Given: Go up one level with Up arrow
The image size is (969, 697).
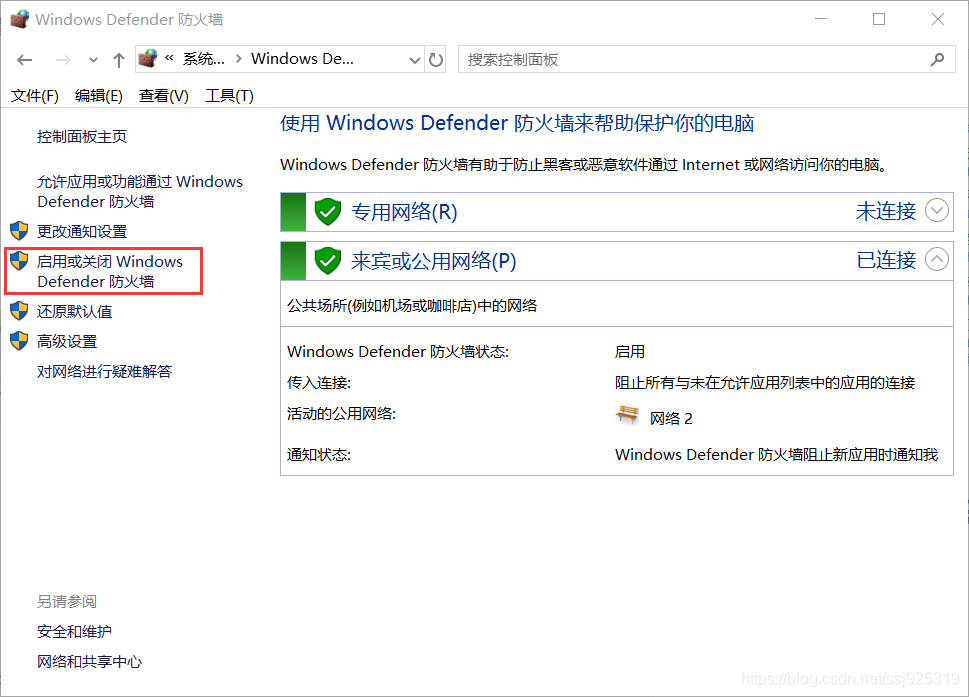Looking at the screenshot, I should point(119,60).
